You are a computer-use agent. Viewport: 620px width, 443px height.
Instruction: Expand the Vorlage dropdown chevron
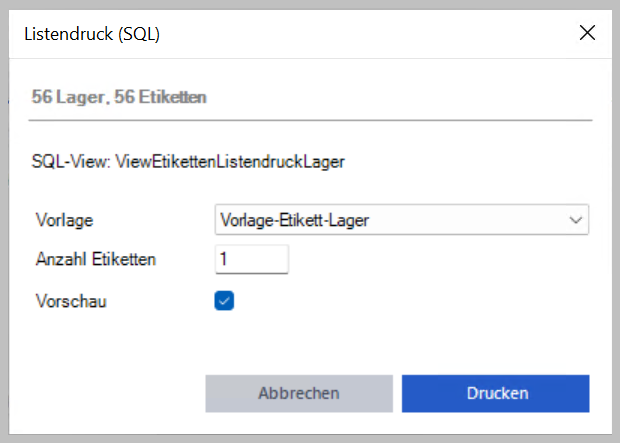click(576, 220)
